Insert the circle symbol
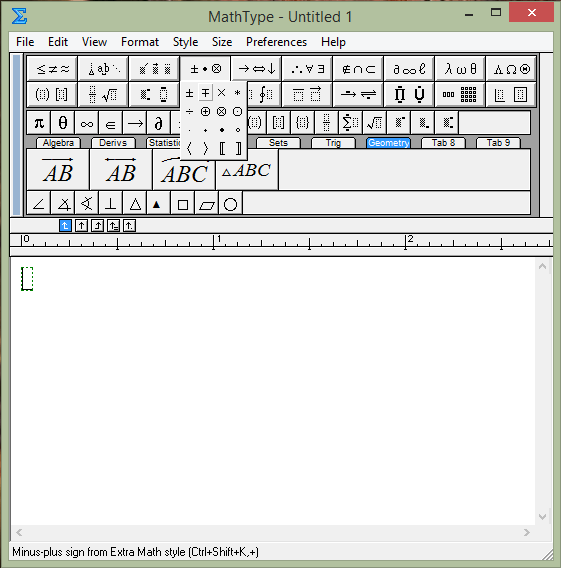 [230, 204]
